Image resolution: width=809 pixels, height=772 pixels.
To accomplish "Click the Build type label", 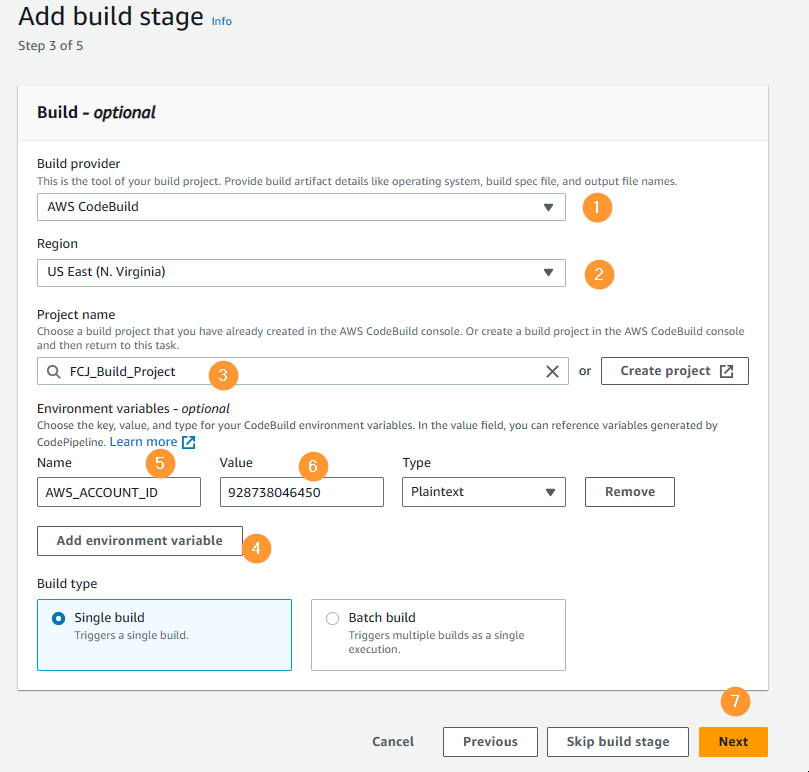I will (x=67, y=584).
